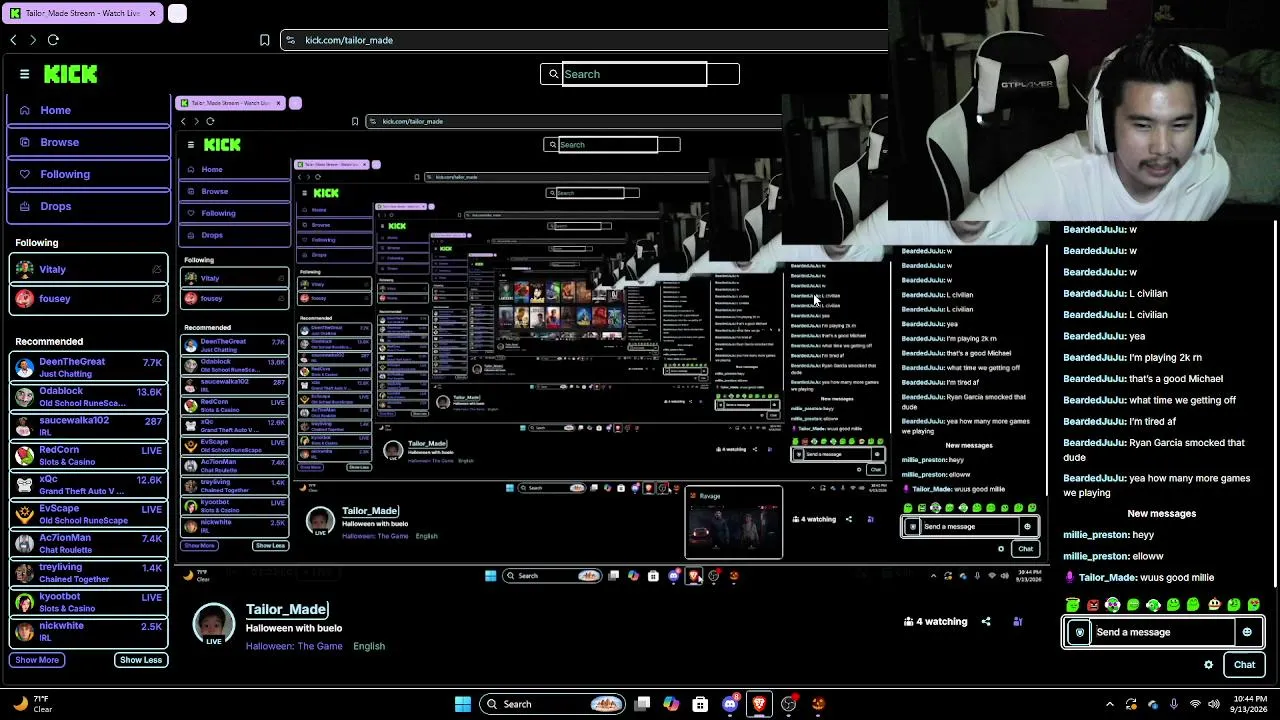Open xQc recommended channel

coord(89,485)
